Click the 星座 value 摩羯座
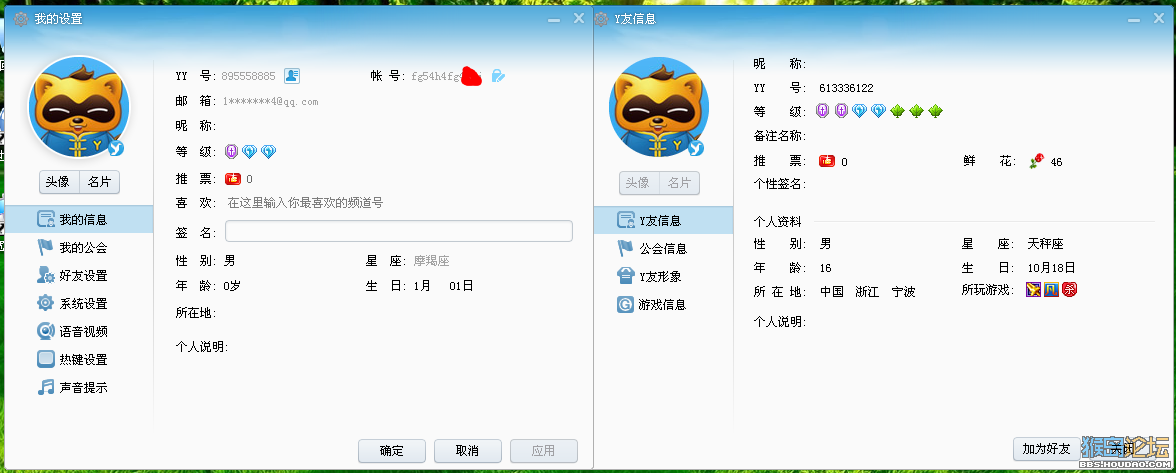This screenshot has height=473, width=1176. pyautogui.click(x=431, y=261)
